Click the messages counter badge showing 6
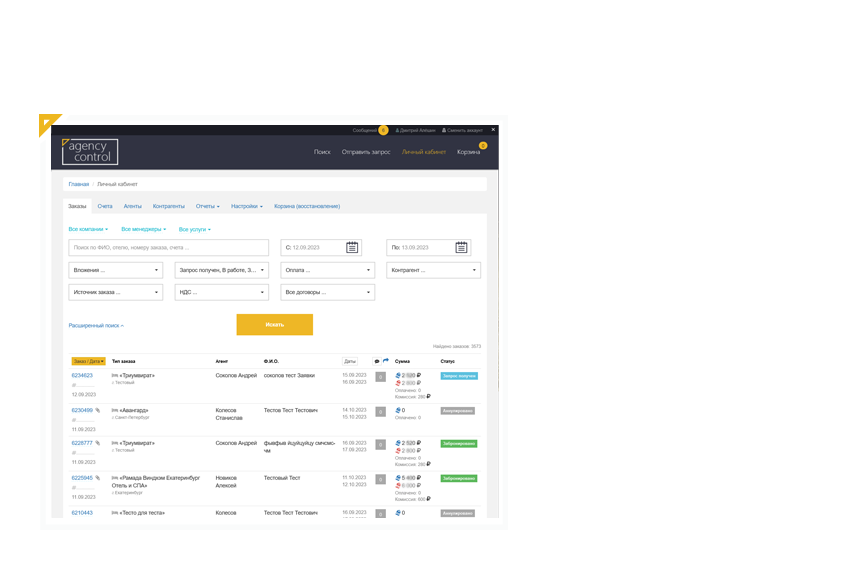This screenshot has height=584, width=860. tap(383, 130)
